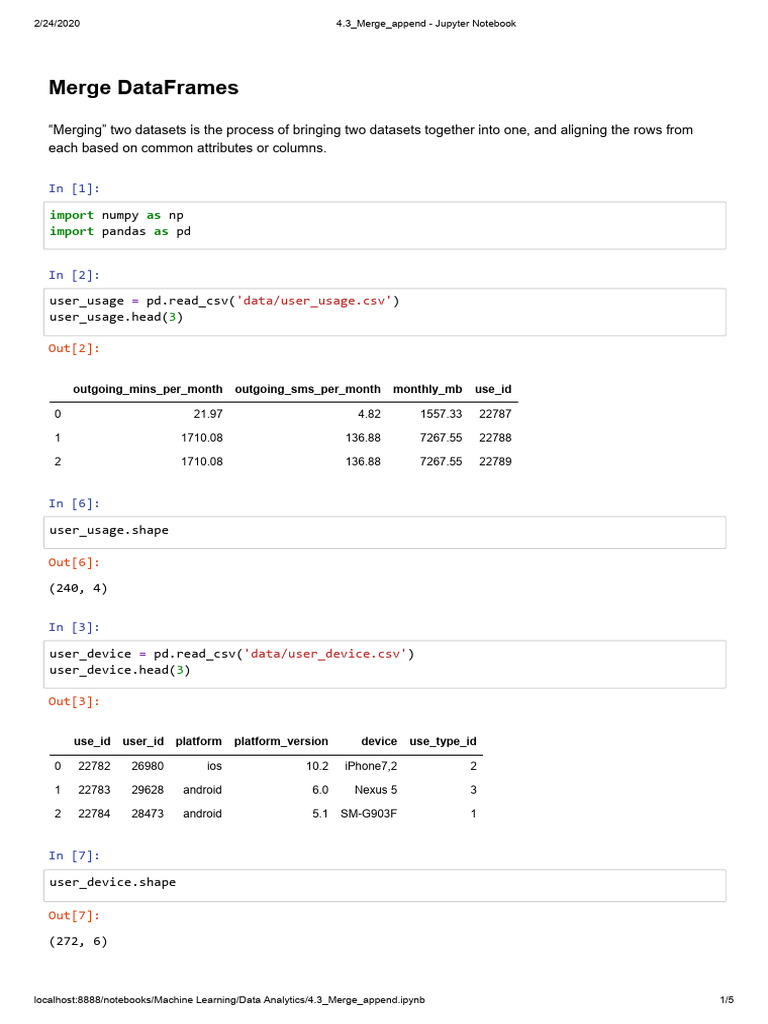The width and height of the screenshot is (768, 1024).
Task: Click the Merge DataFrames heading
Action: [143, 88]
